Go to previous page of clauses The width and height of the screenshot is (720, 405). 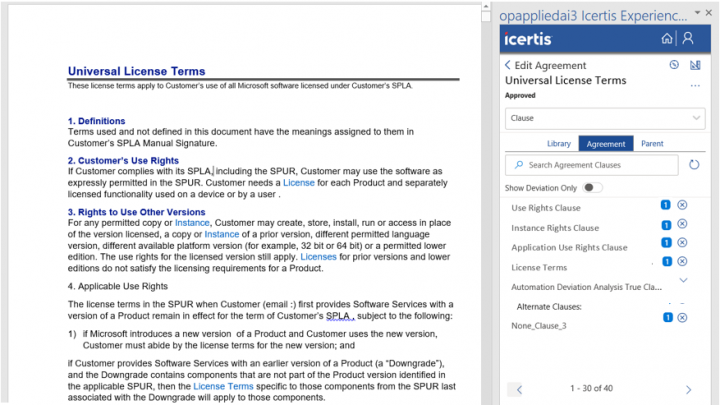[518, 388]
